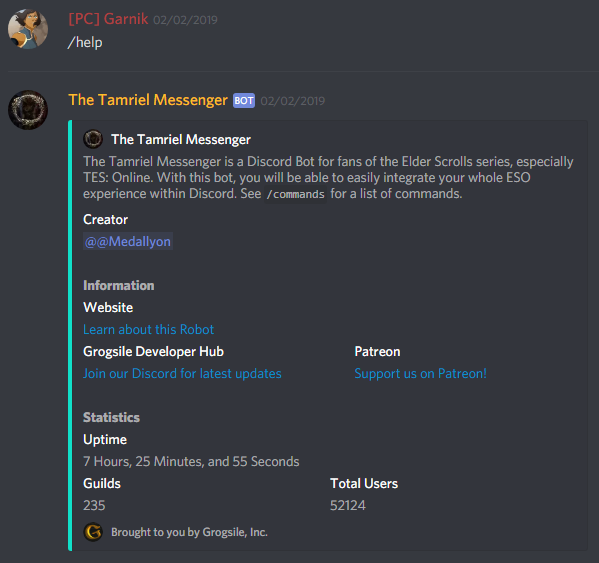The image size is (599, 563).
Task: Click the small embed author icon
Action: click(x=93, y=139)
